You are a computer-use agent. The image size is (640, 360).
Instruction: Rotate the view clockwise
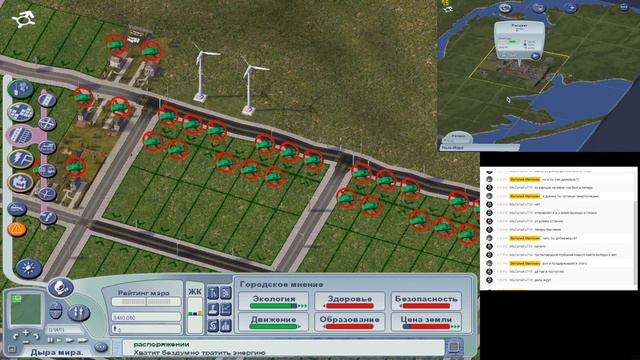(36, 337)
